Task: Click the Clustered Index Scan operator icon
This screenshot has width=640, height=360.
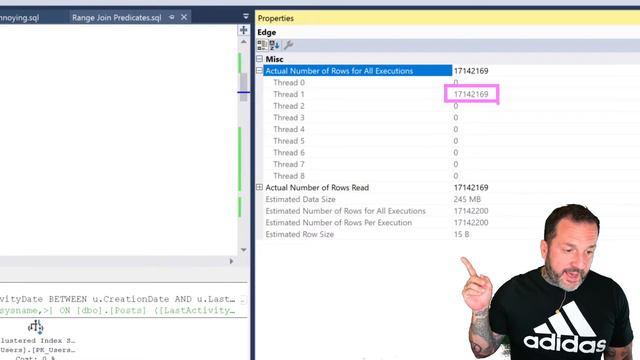Action: pyautogui.click(x=36, y=327)
